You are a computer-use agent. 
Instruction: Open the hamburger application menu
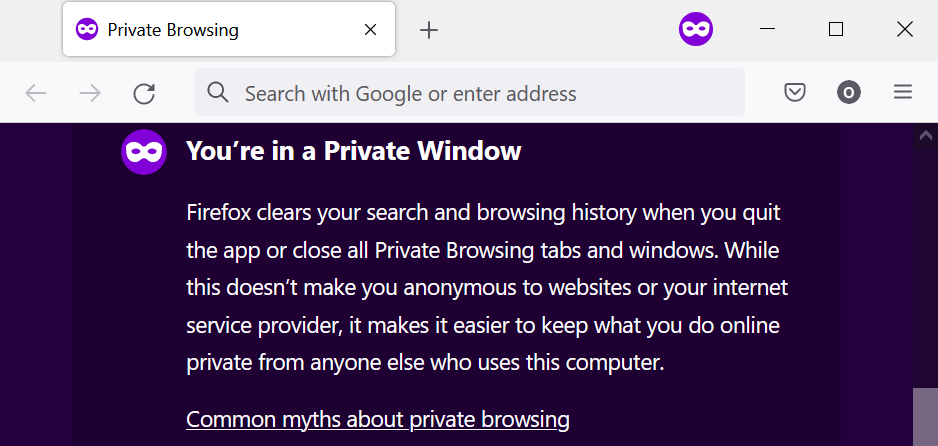[x=903, y=92]
